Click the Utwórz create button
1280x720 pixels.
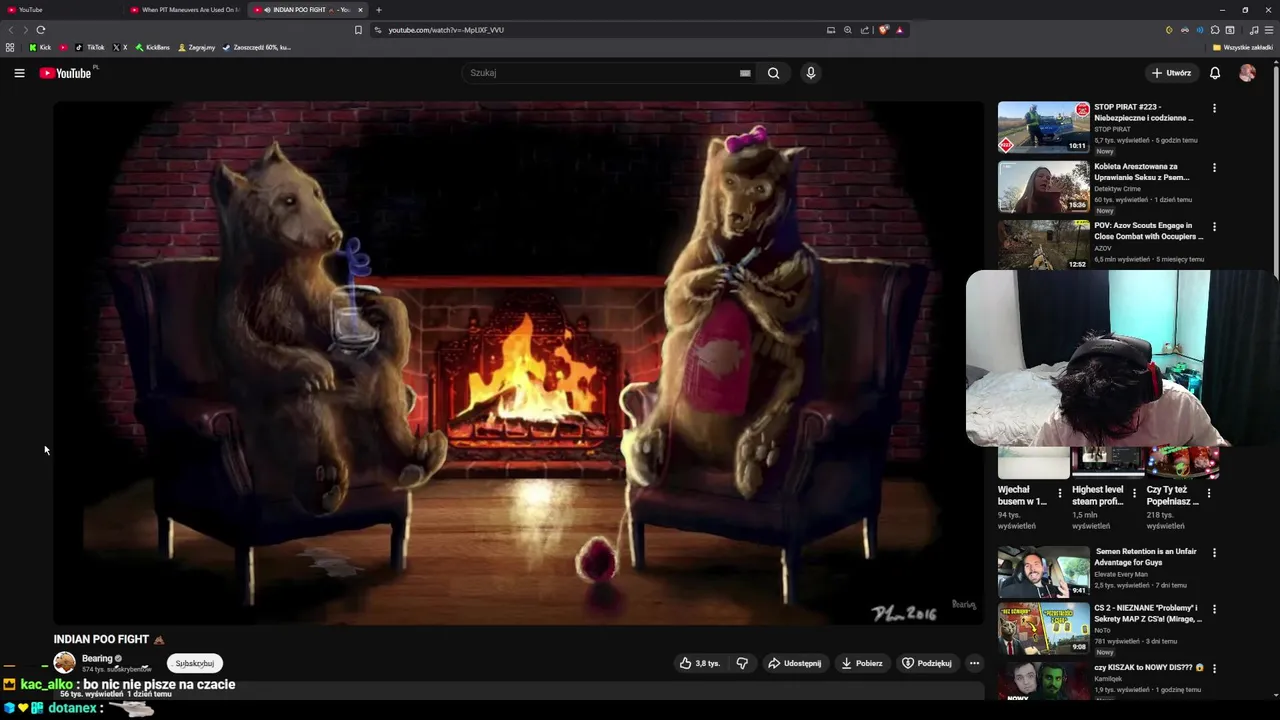(1171, 73)
